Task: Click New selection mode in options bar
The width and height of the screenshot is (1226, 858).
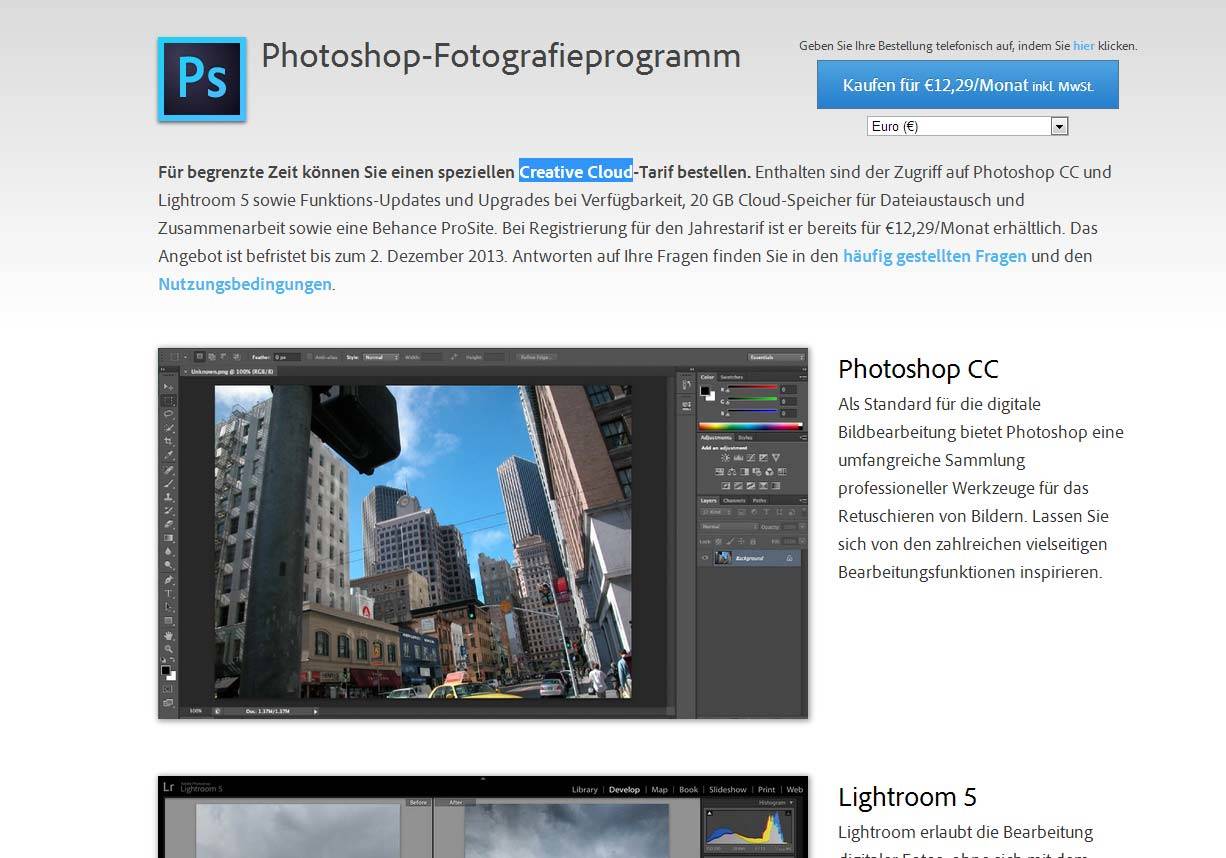Action: [200, 356]
